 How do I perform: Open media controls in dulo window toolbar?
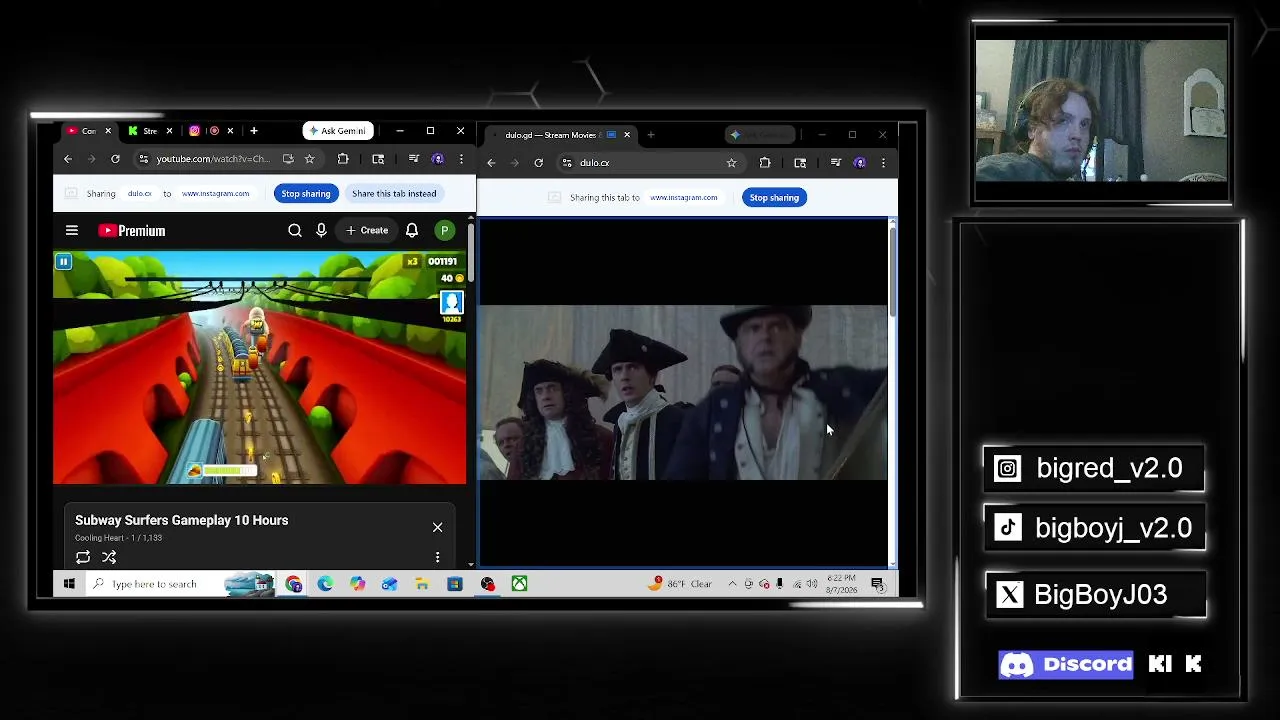835,163
